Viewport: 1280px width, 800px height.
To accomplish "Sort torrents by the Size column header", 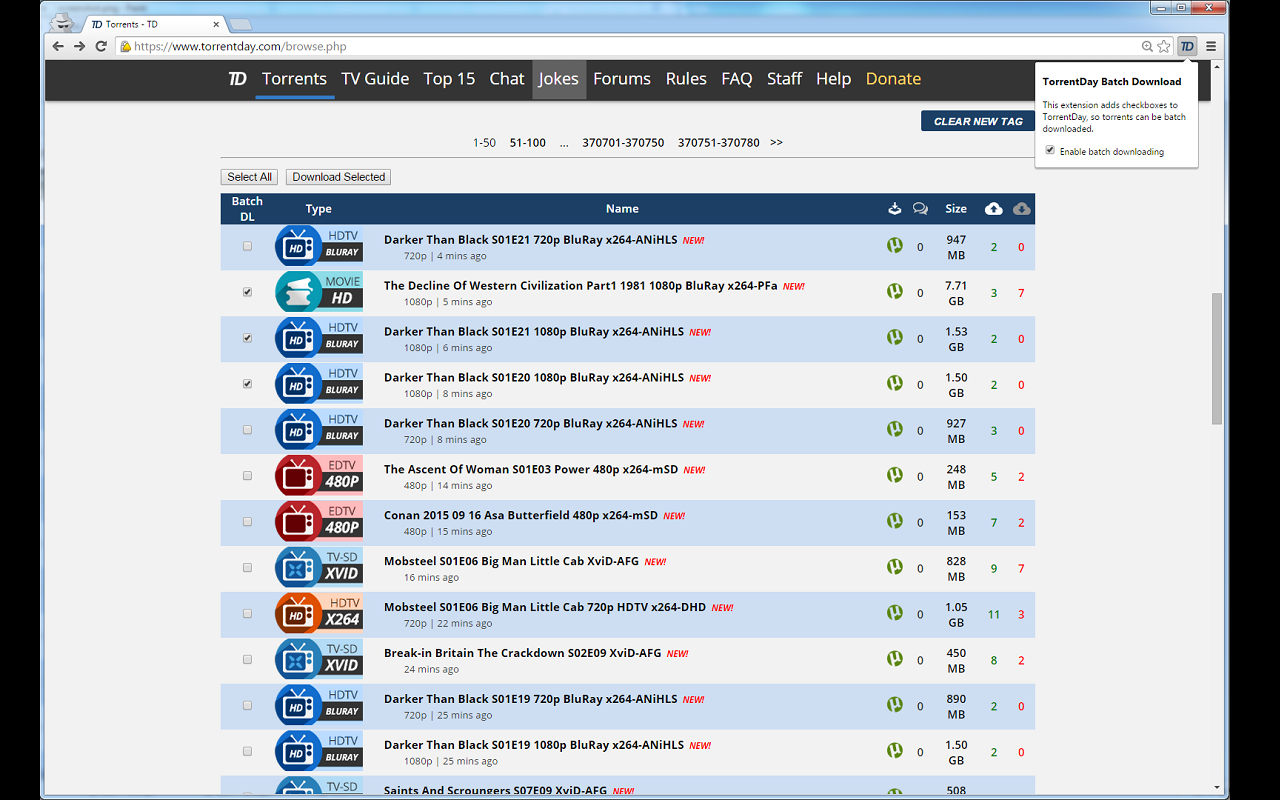I will (956, 209).
